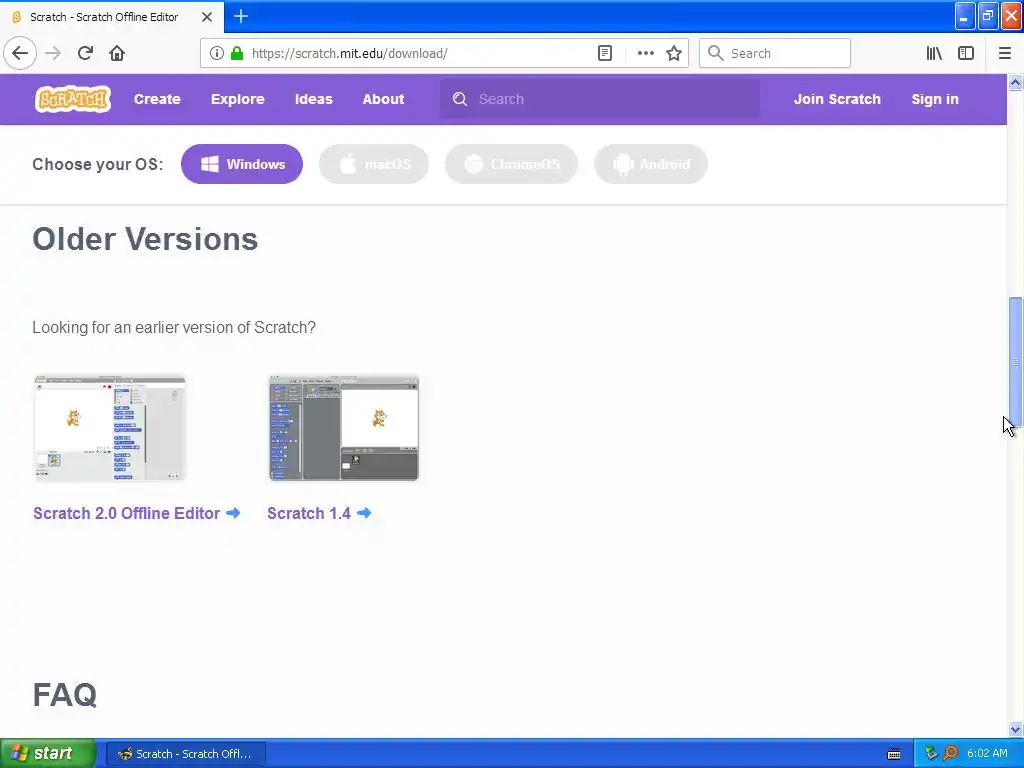The height and width of the screenshot is (768, 1024).
Task: Click the scrollbar down arrow
Action: point(1015,729)
